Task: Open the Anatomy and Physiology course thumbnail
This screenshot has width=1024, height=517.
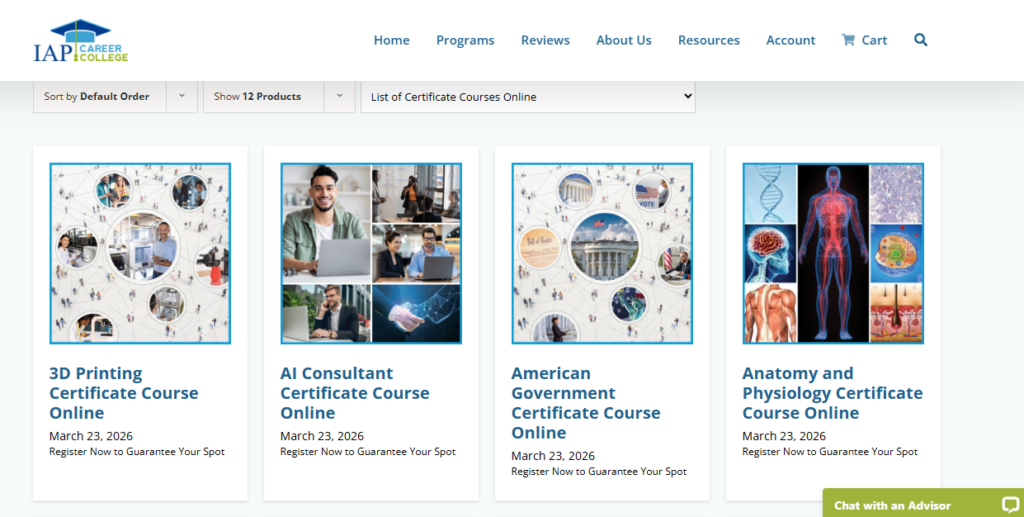Action: coord(833,253)
